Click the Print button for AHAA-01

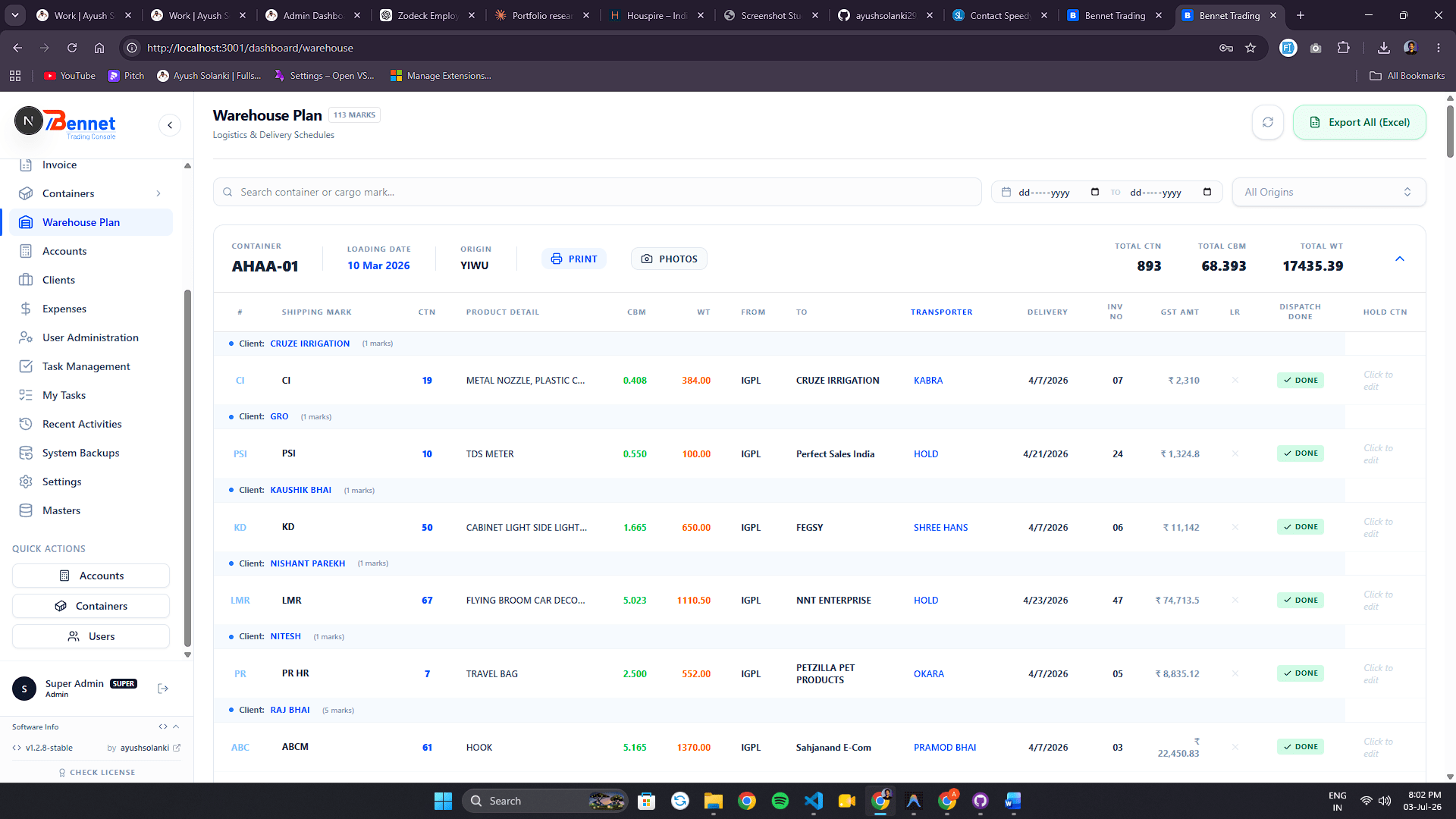(574, 259)
